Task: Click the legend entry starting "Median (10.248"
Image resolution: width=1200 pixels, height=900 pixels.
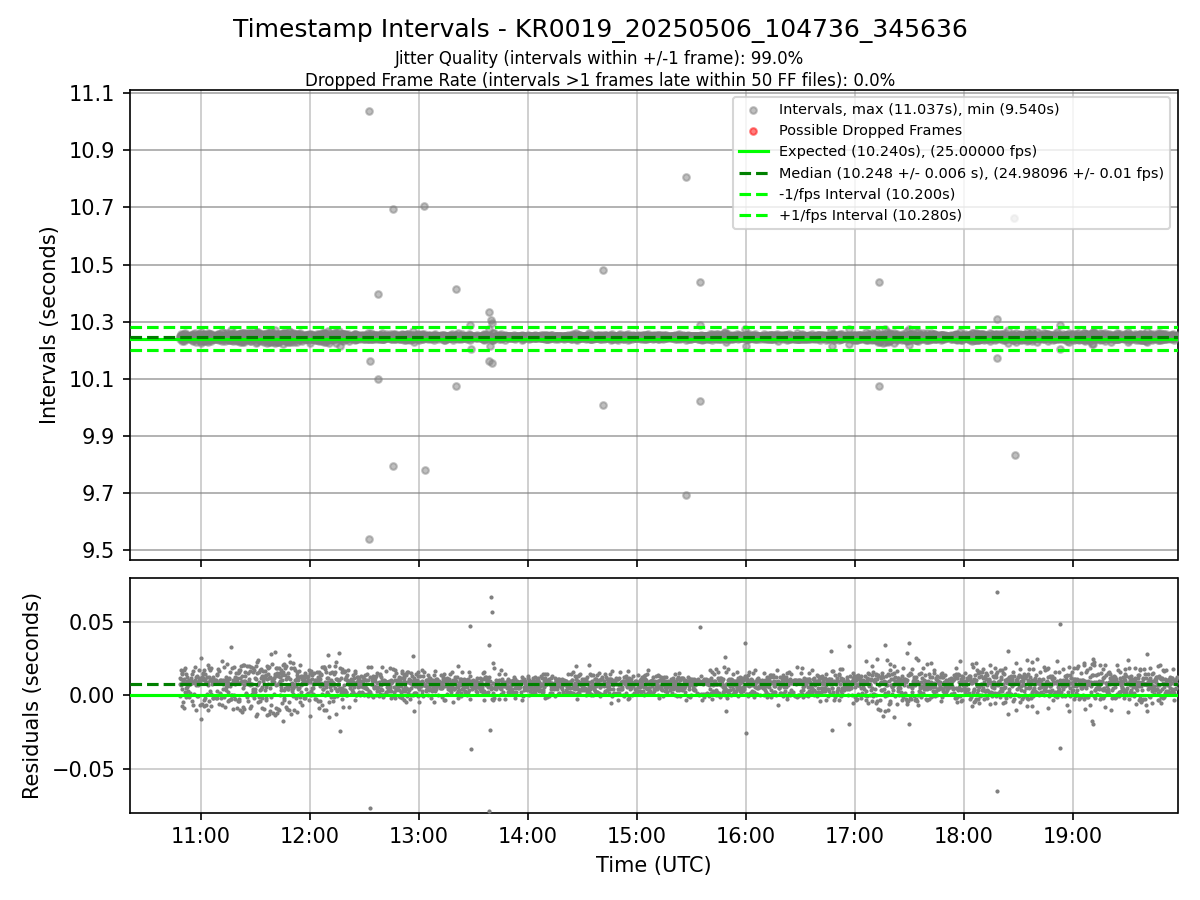Action: click(x=971, y=172)
